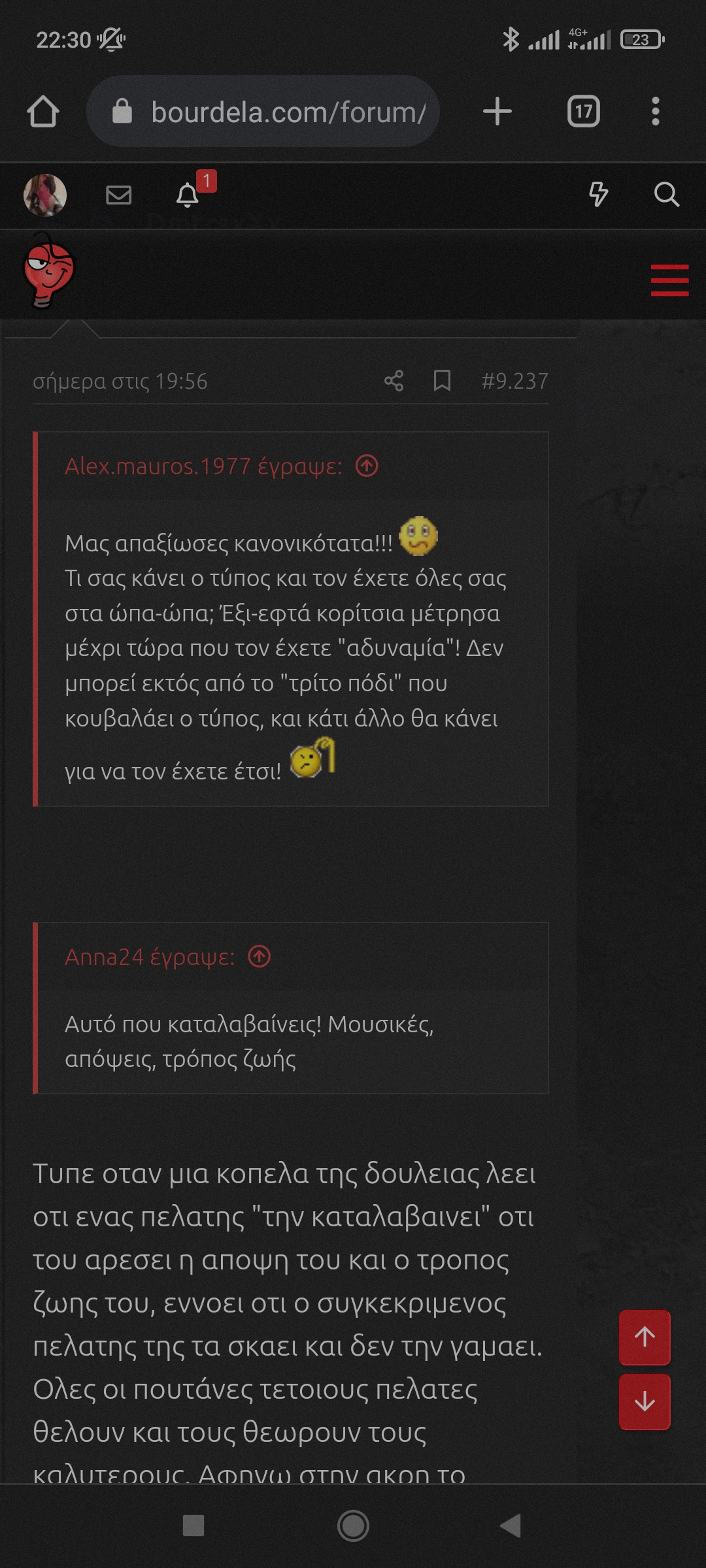Screen dimensions: 706x1568
Task: Open the browser three-dot menu
Action: [x=655, y=112]
